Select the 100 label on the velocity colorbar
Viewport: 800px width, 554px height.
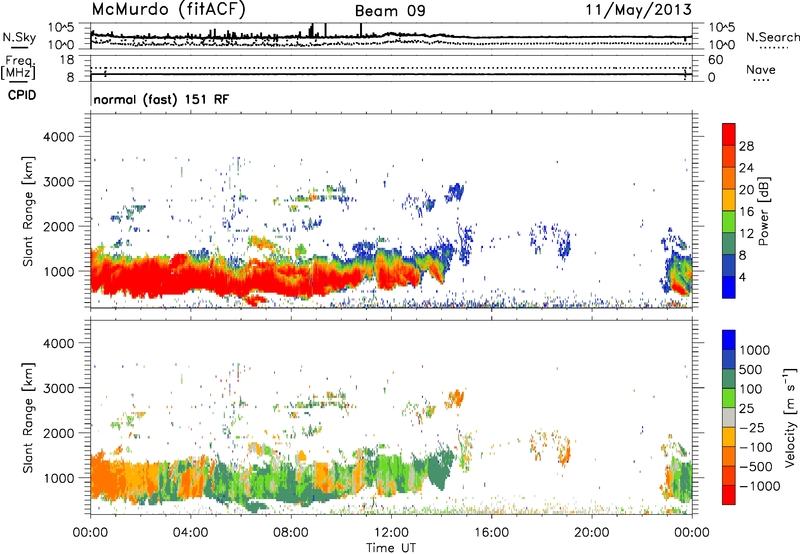click(751, 389)
